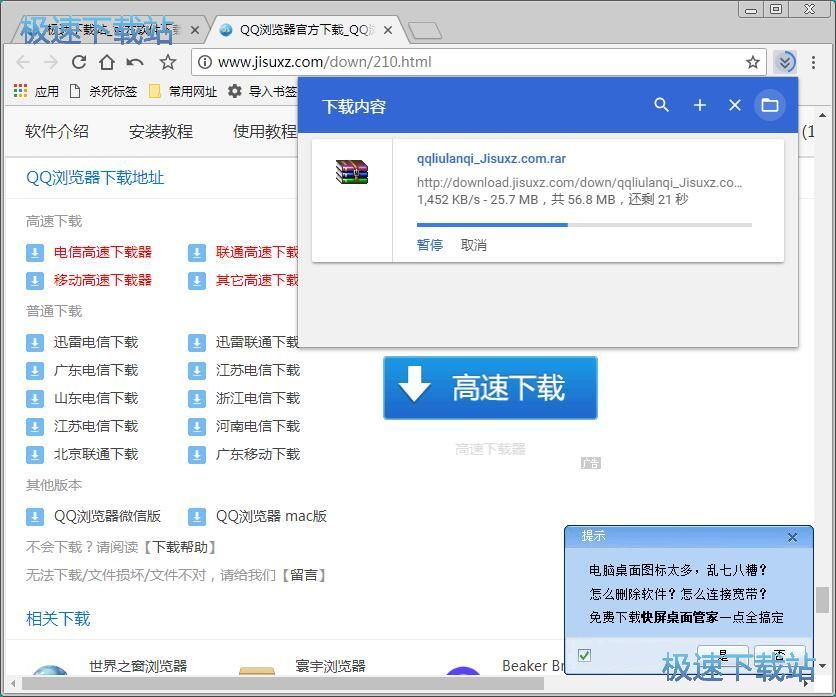Screen dimensions: 836x697
Task: Go to the browser home page icon
Action: tap(107, 62)
